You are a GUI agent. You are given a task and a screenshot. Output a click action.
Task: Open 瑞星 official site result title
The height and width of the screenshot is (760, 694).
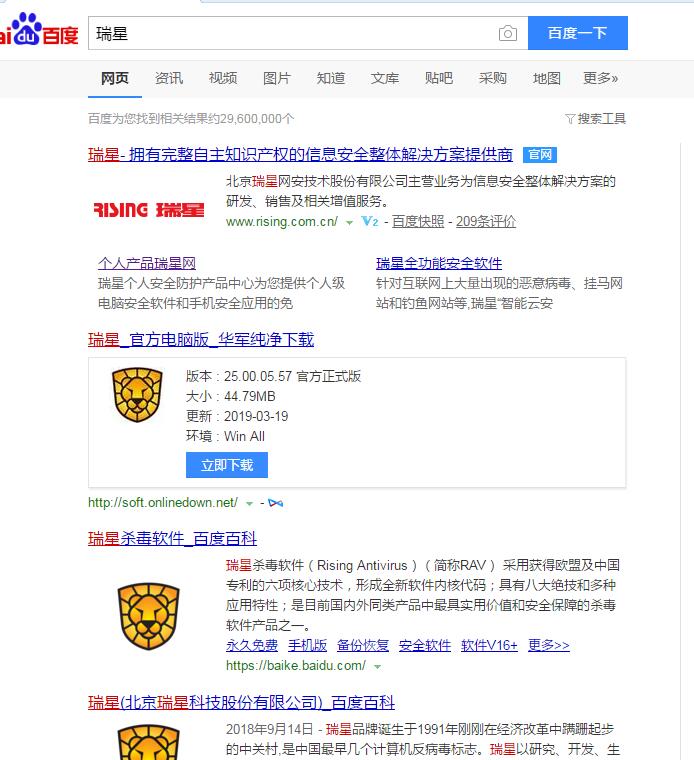tap(300, 155)
